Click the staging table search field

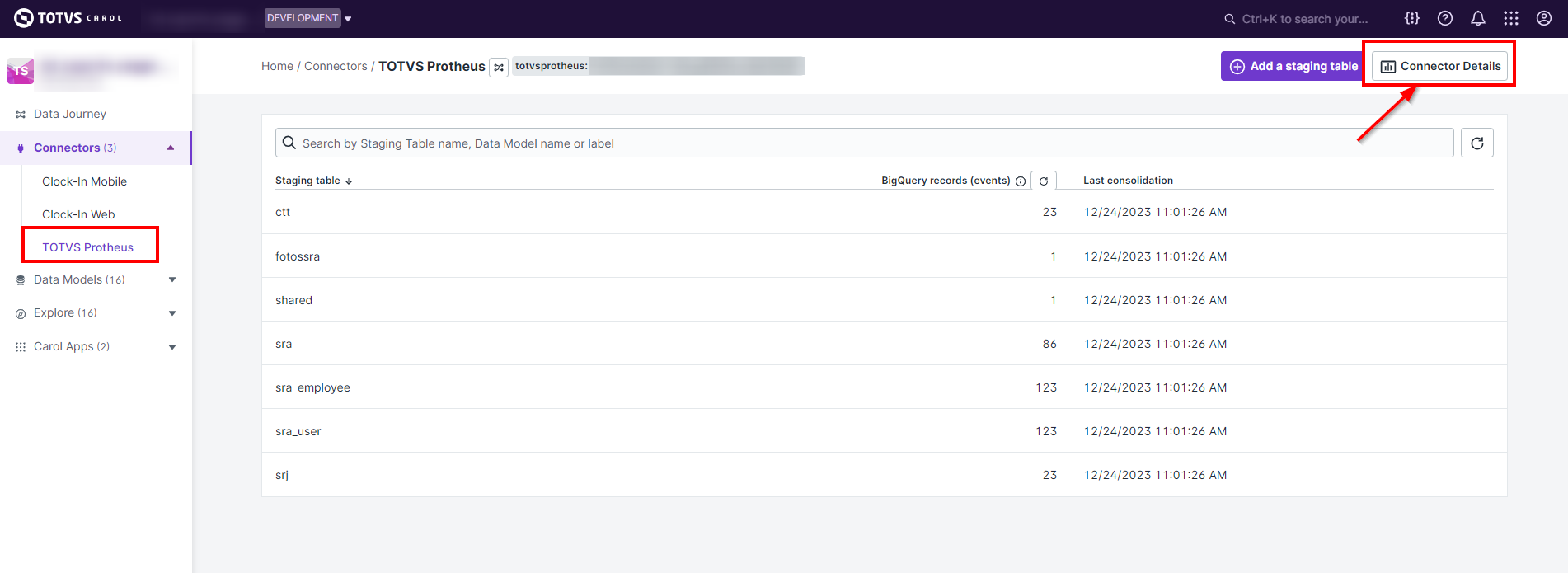point(866,143)
